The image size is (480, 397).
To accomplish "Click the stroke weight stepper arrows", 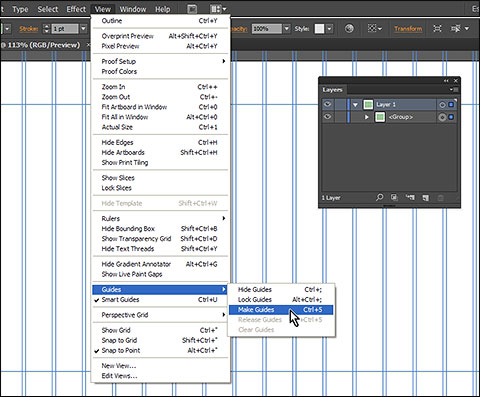I will pyautogui.click(x=46, y=29).
